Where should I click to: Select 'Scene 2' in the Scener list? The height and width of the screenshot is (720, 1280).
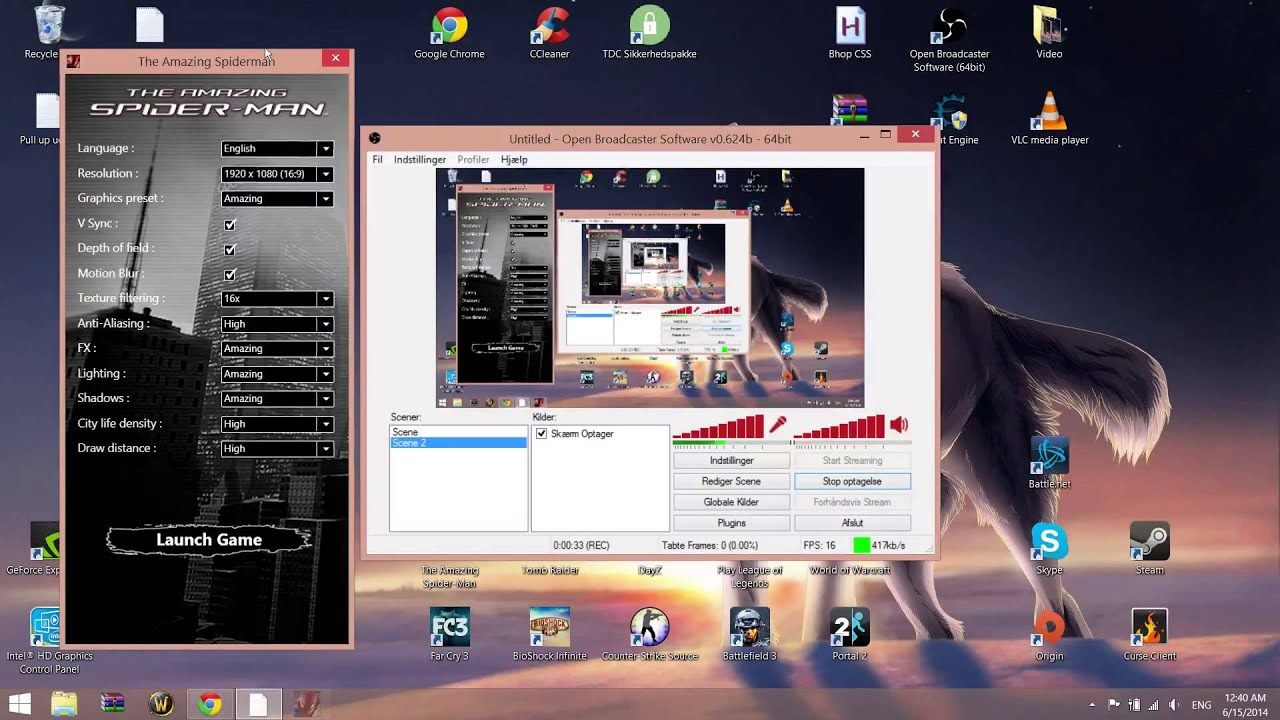[458, 443]
